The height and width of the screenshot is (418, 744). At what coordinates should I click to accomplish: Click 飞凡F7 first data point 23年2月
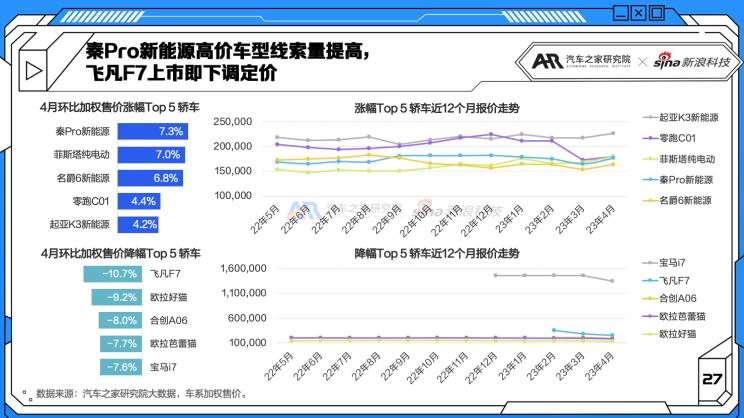[554, 330]
